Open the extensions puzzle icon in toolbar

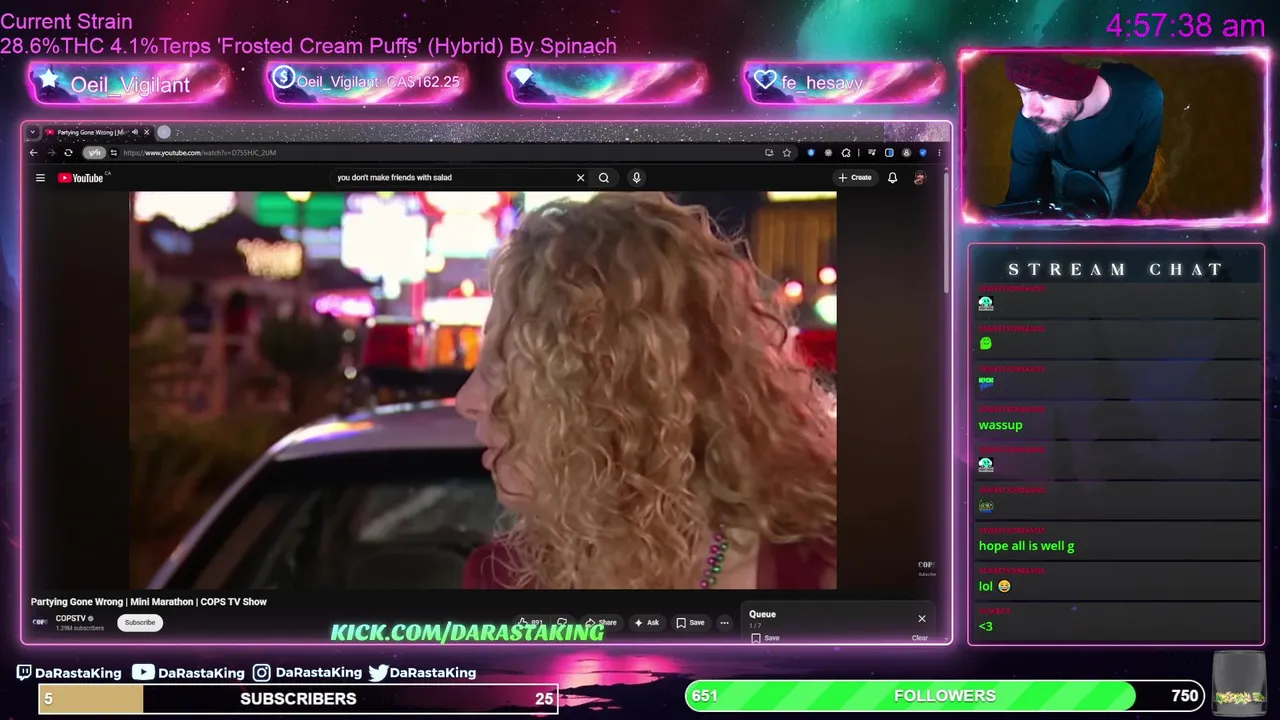tap(846, 153)
